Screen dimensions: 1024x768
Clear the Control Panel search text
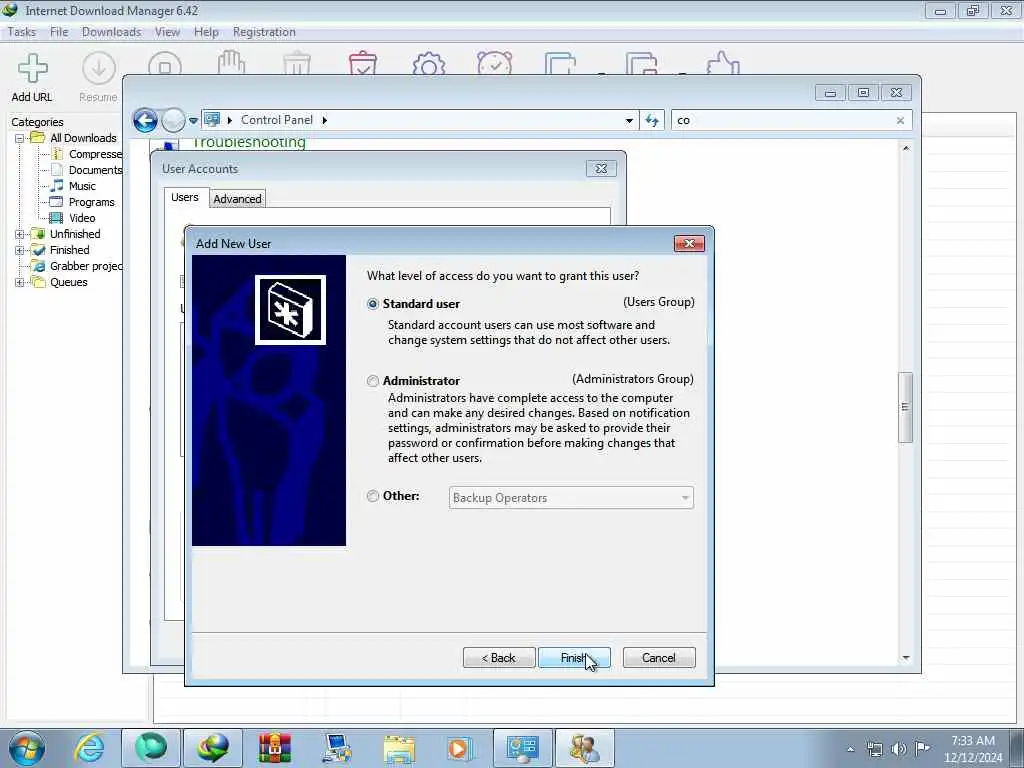coord(900,120)
